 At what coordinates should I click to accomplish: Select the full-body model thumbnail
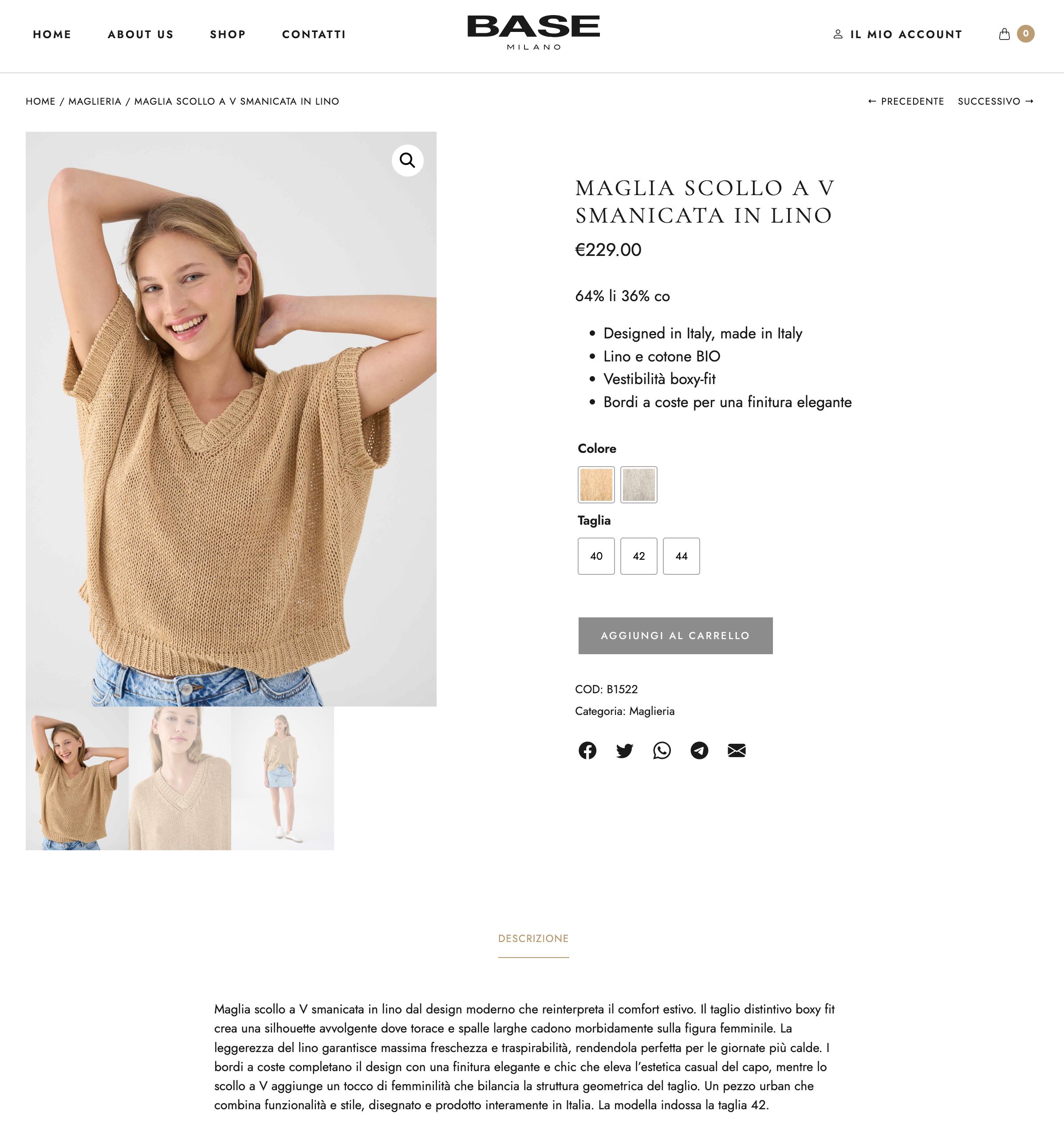pos(283,778)
